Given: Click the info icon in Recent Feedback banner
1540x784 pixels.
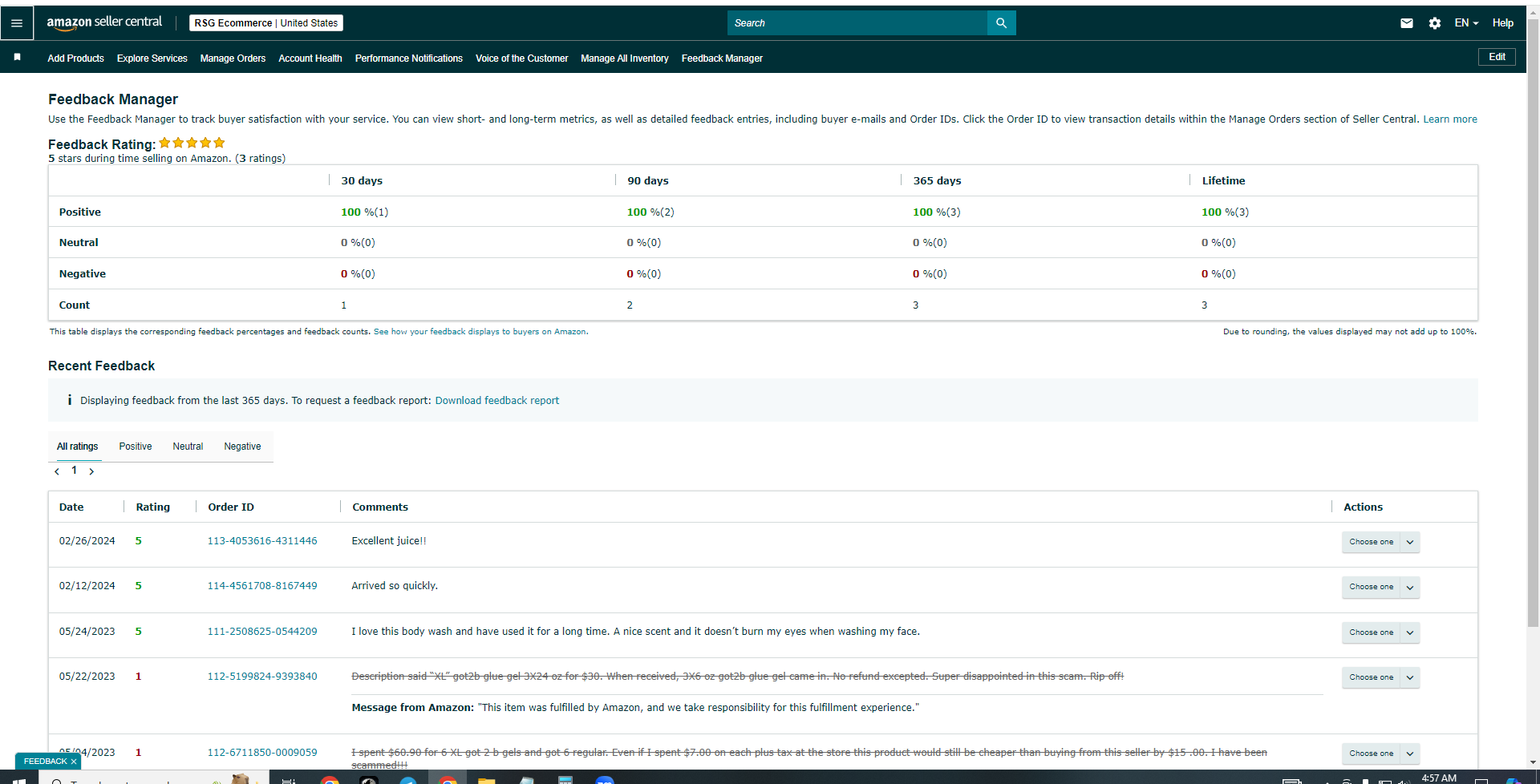Looking at the screenshot, I should click(70, 400).
